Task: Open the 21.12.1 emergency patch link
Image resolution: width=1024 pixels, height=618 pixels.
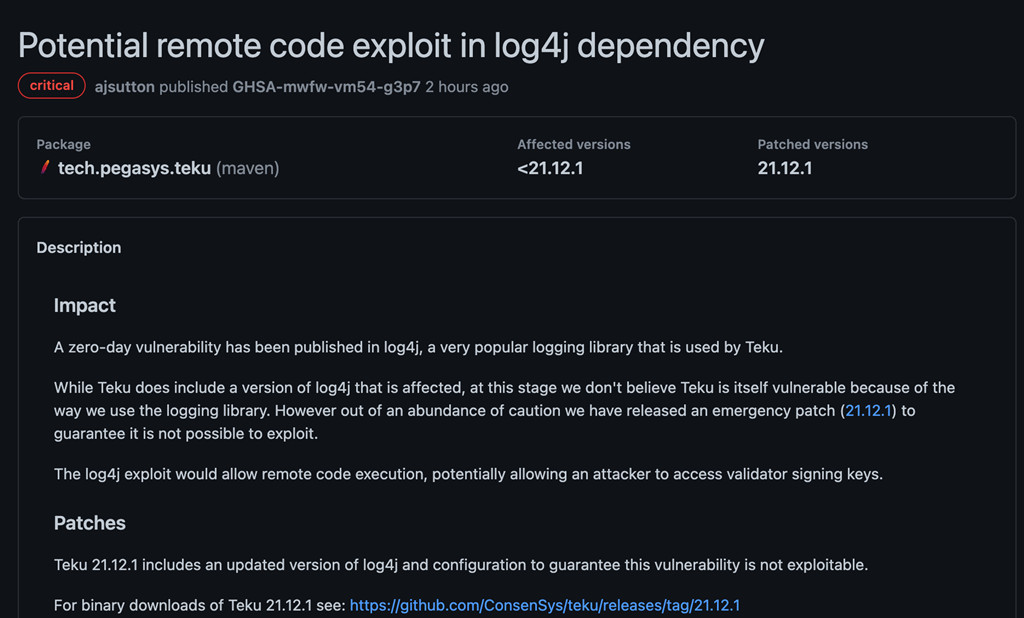Action: point(868,410)
